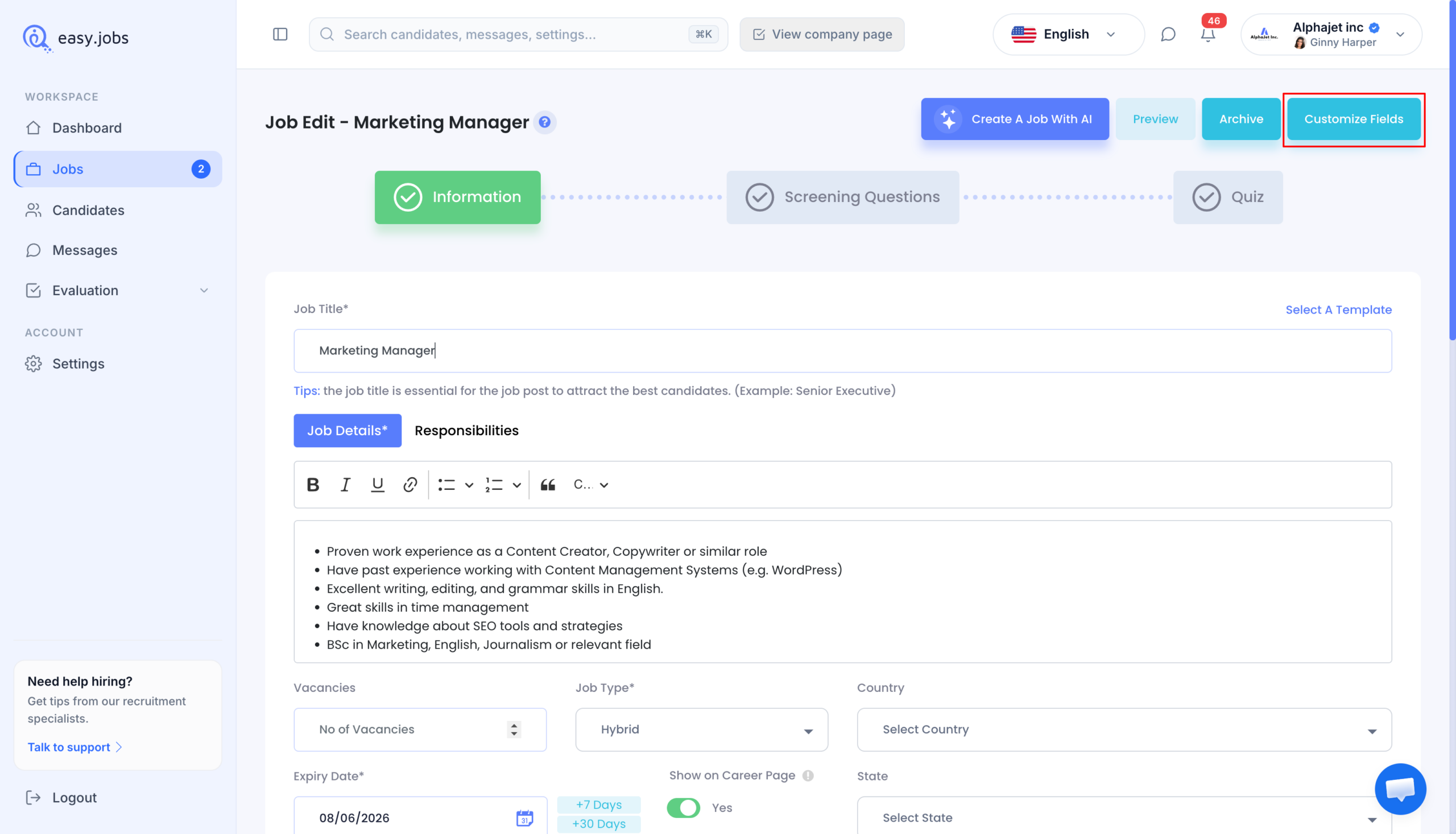Click the Job Title input field

(842, 350)
